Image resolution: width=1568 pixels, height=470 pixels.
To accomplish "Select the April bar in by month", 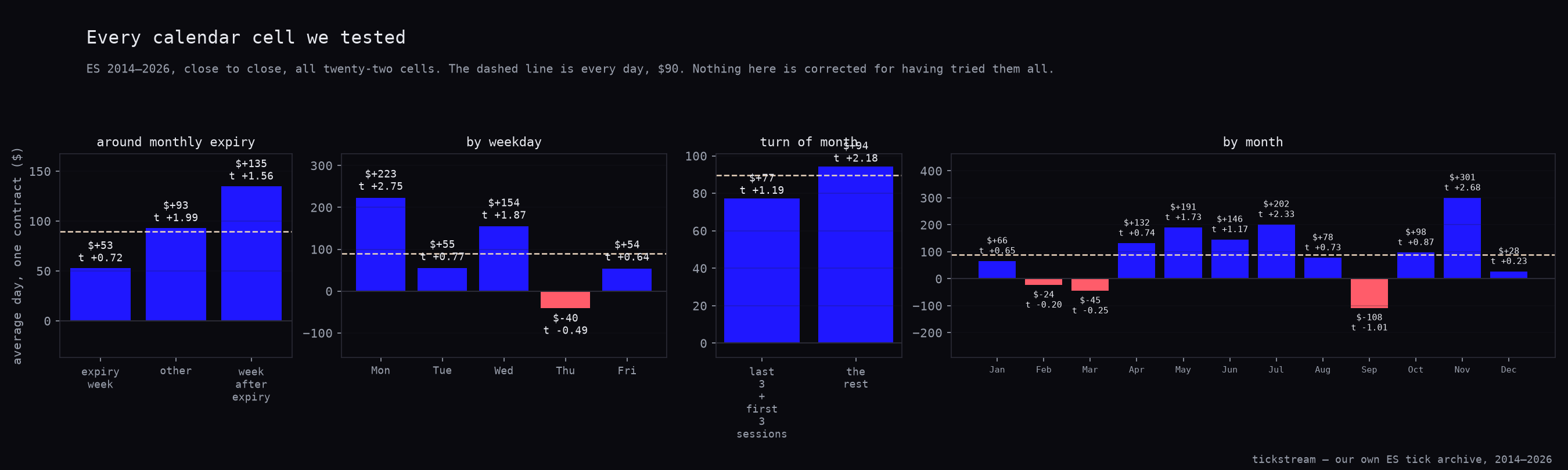I will [x=1137, y=261].
